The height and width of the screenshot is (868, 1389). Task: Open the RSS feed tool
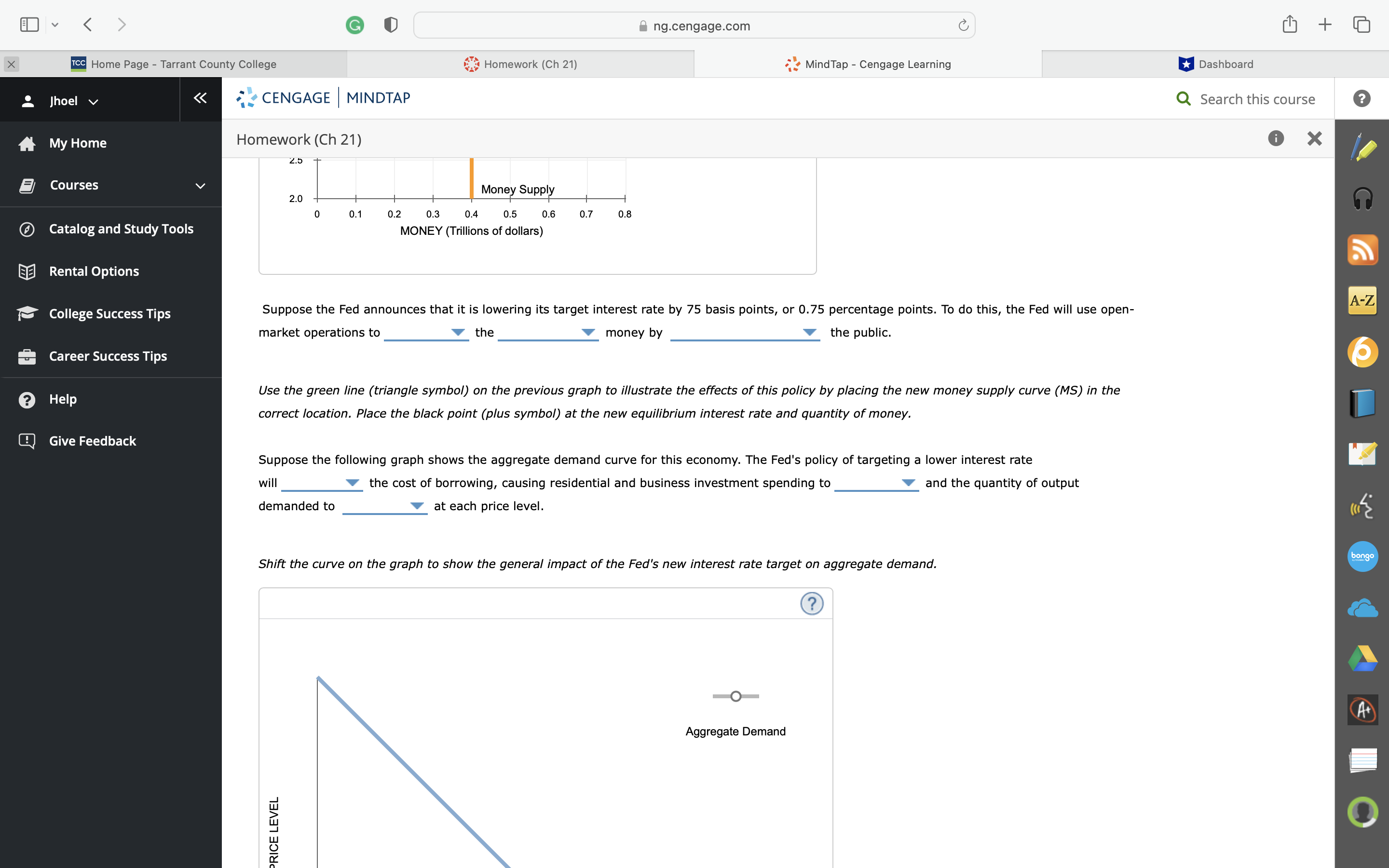(1362, 249)
